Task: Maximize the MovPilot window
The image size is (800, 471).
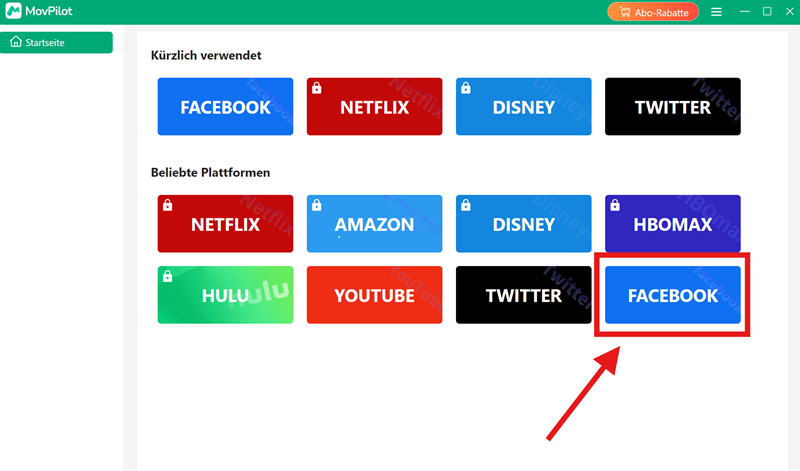Action: pos(767,11)
